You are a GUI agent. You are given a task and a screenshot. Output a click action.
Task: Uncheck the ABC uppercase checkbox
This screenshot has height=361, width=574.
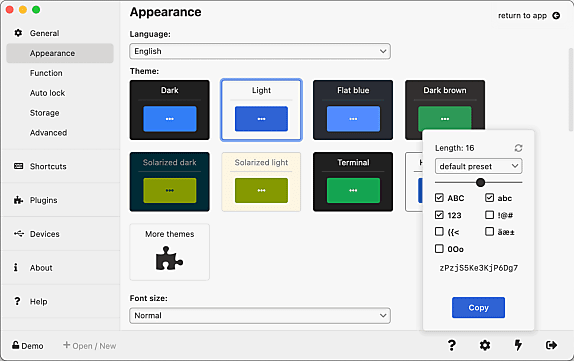click(x=439, y=198)
